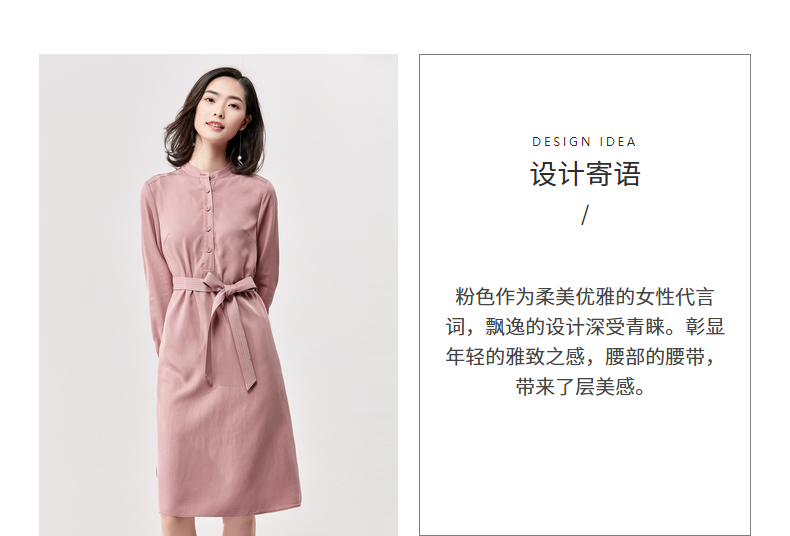
Task: Click the 设计寄语 title
Action: (585, 174)
